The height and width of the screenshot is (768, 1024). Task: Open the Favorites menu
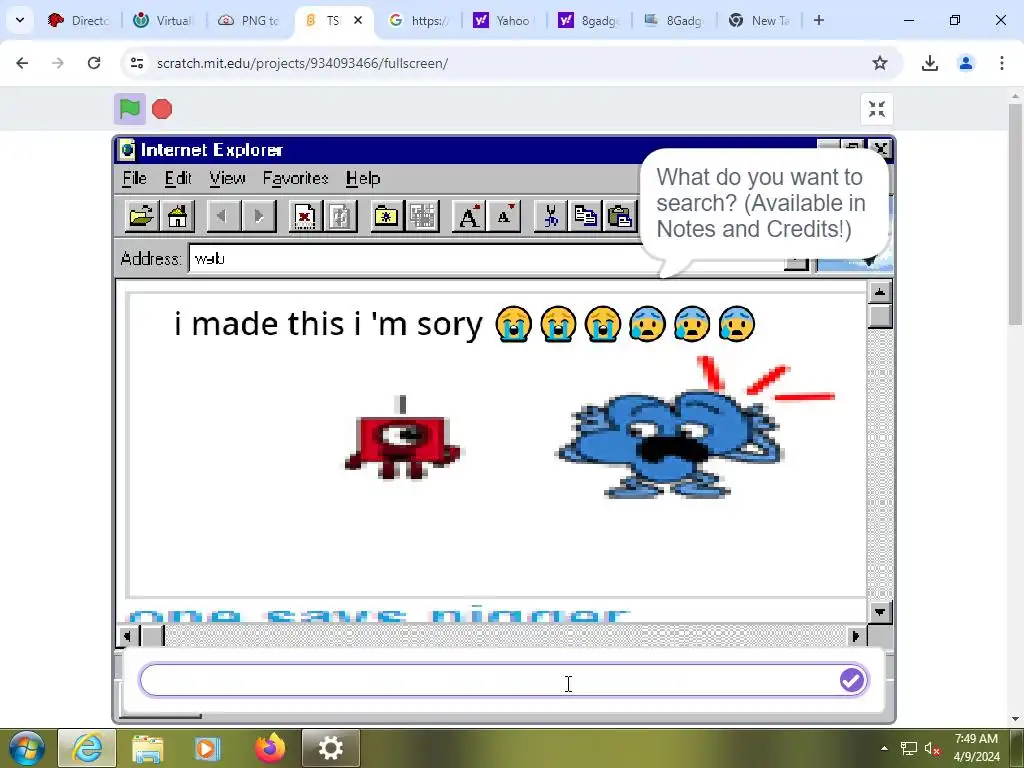click(295, 178)
